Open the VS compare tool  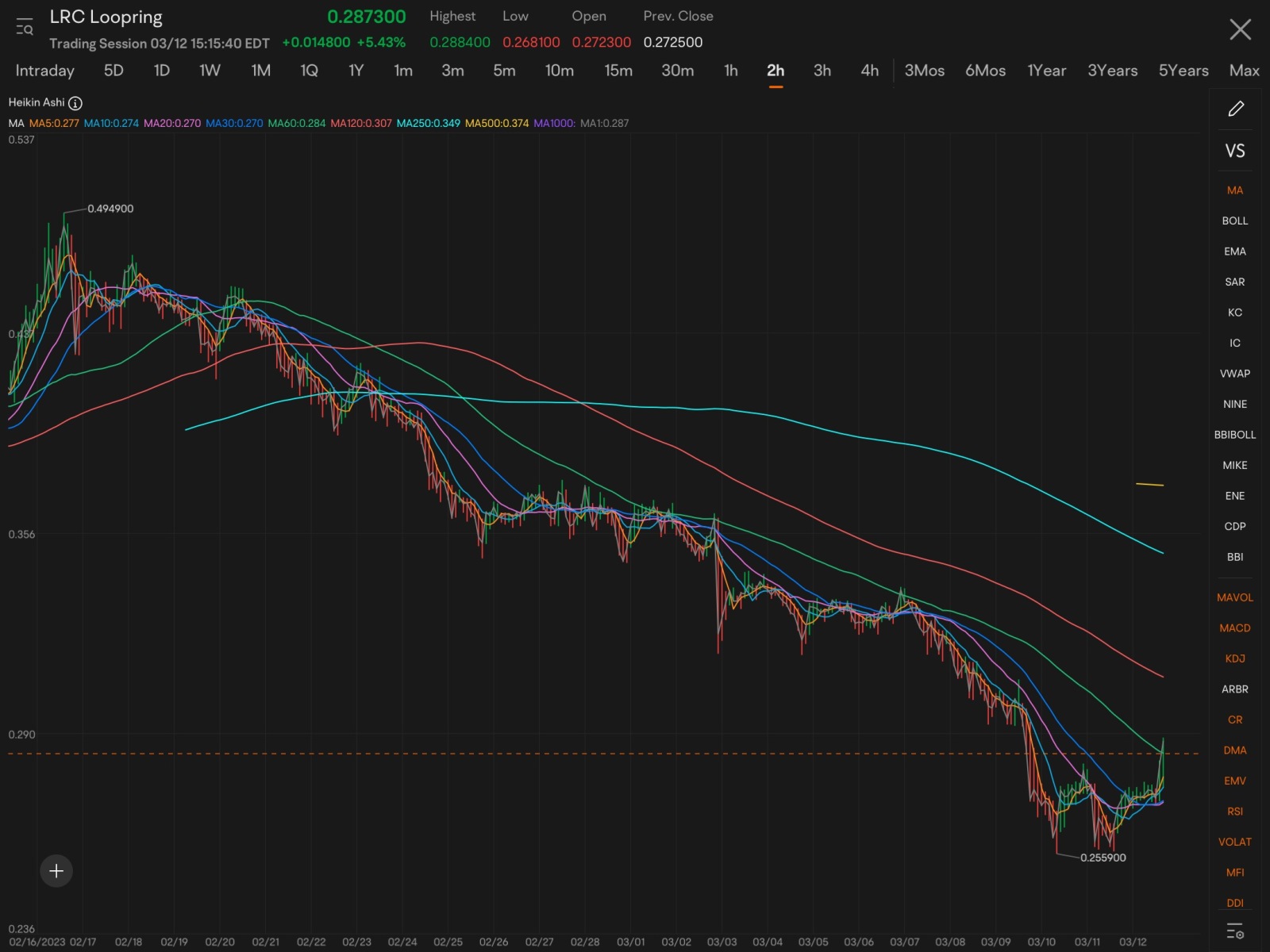[1235, 151]
